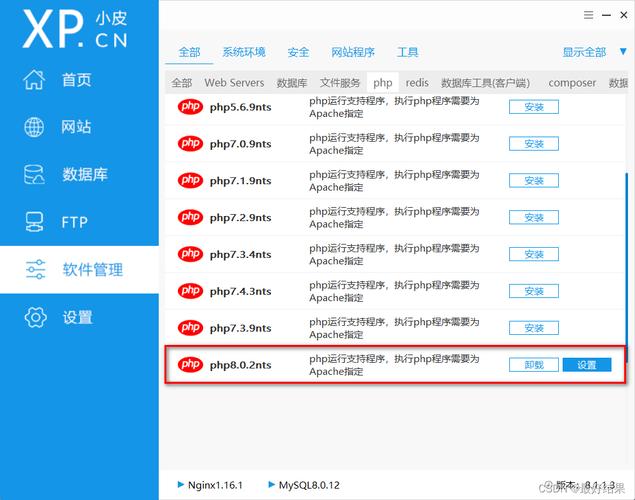Screen dimensions: 635x500
Task: Click the php7.3.4nts description text
Action: coord(394,255)
